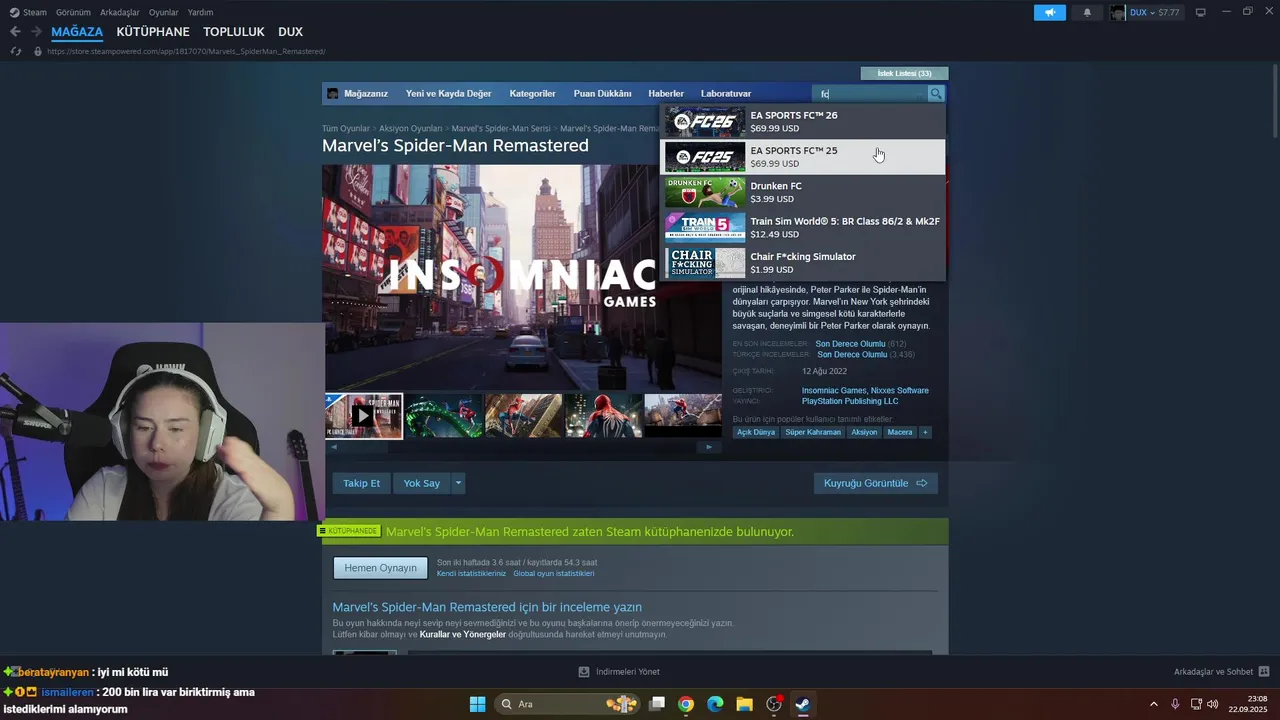Open the Kendi istatistikleriniz link
Image resolution: width=1280 pixels, height=720 pixels.
[471, 573]
